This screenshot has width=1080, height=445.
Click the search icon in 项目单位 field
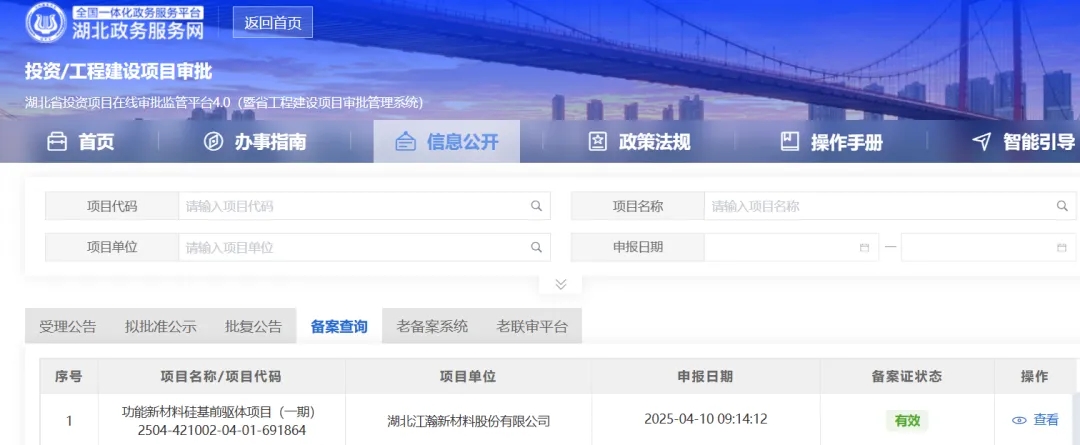click(x=536, y=247)
